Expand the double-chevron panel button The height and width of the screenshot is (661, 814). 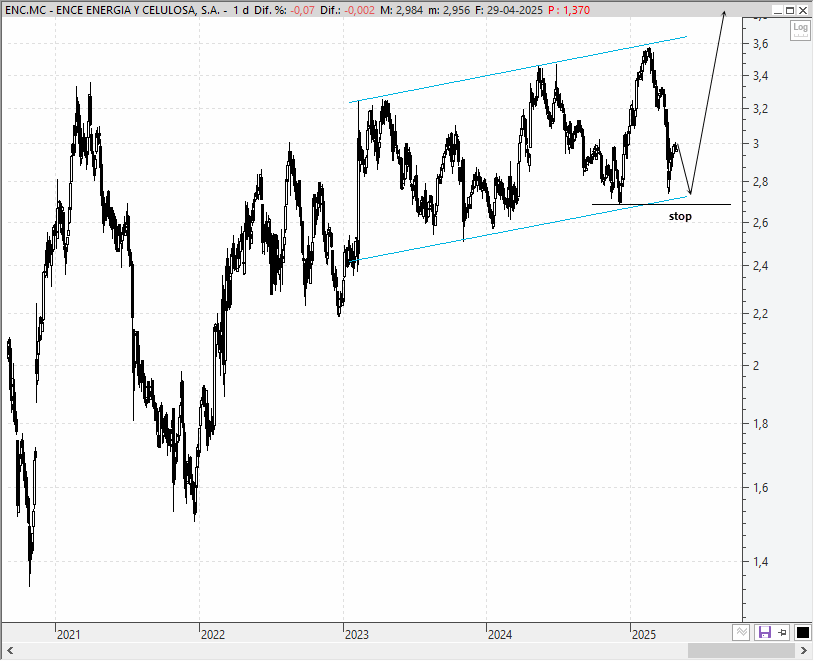coord(742,632)
